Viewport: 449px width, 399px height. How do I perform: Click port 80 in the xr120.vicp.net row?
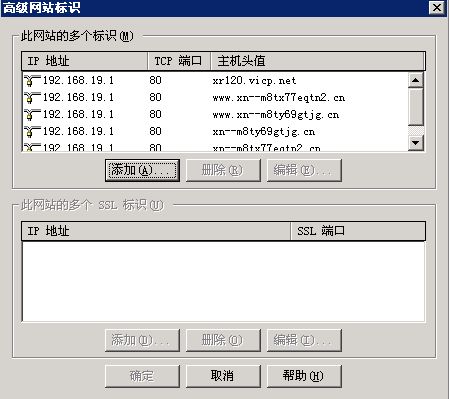point(155,80)
